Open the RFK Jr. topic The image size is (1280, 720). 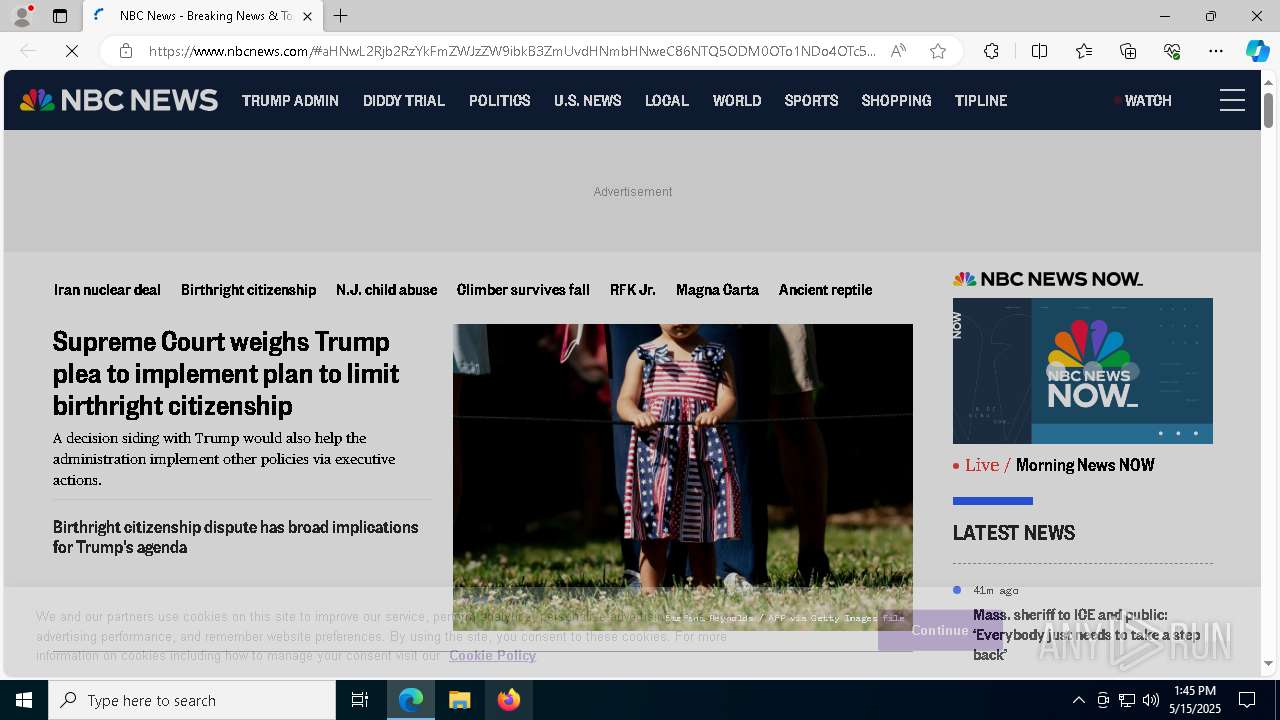point(633,289)
